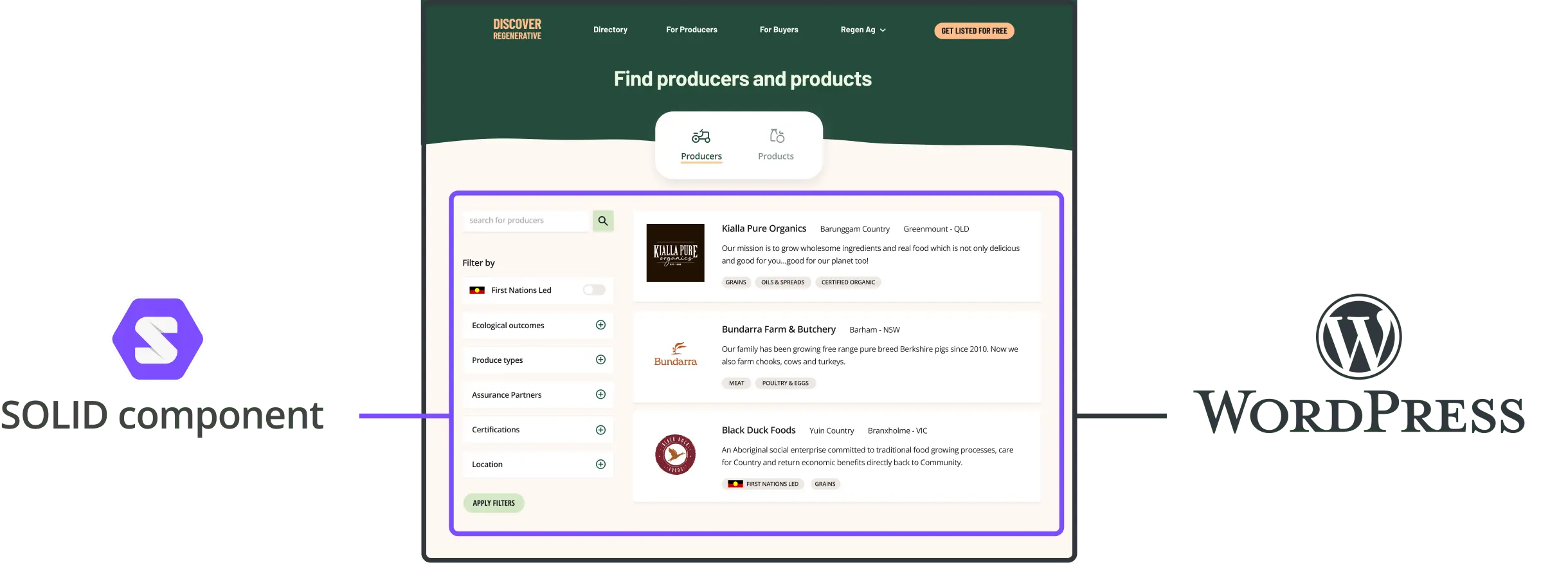Image resolution: width=1568 pixels, height=563 pixels.
Task: Click the Oils & Spreads tag
Action: (783, 282)
